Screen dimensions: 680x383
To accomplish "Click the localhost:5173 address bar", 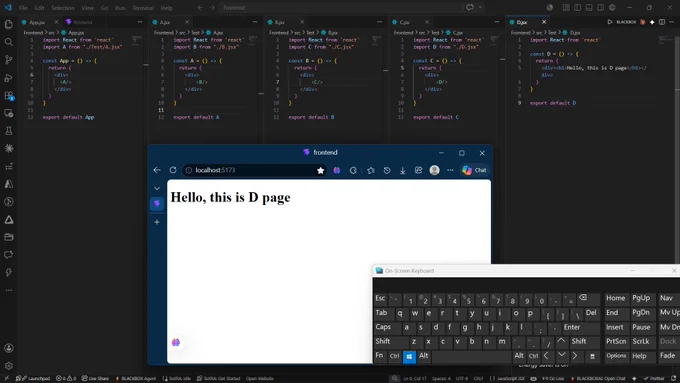I will [254, 170].
